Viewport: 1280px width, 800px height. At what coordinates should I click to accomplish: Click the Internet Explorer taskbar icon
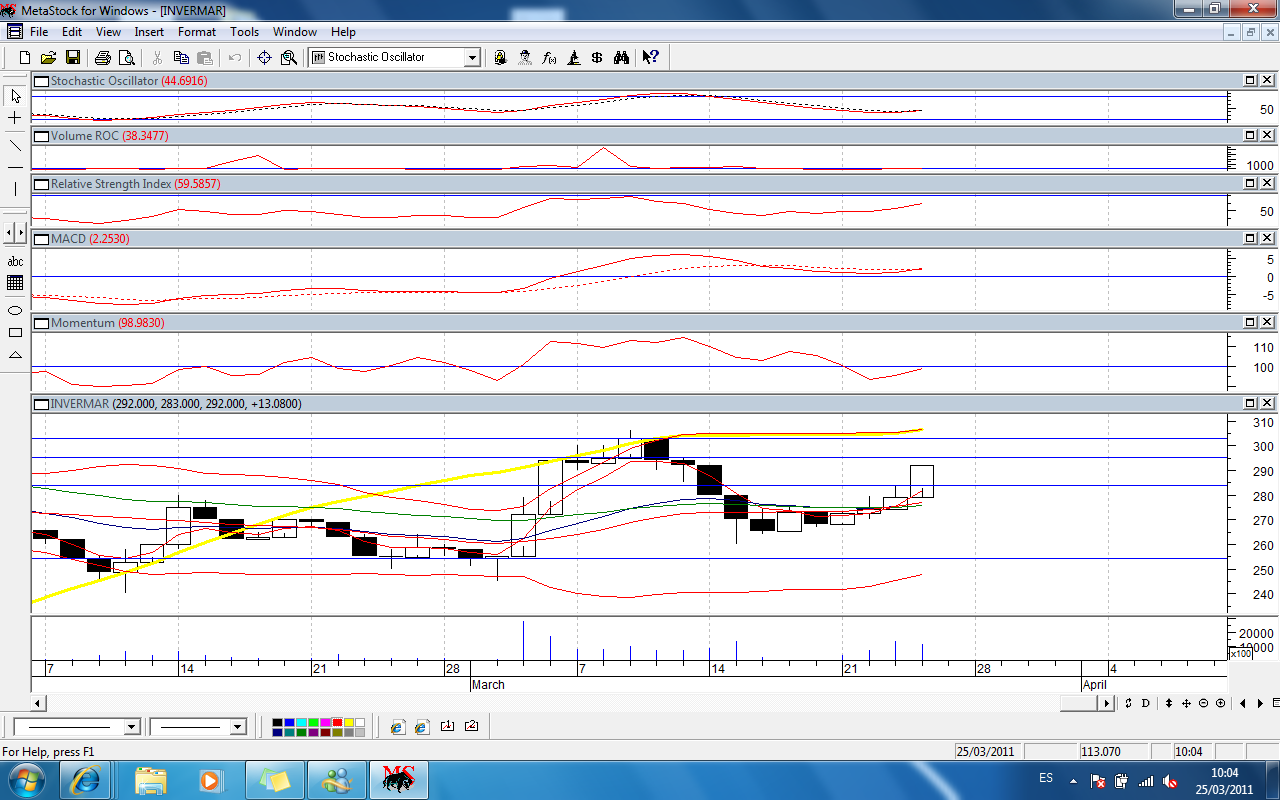pos(84,779)
